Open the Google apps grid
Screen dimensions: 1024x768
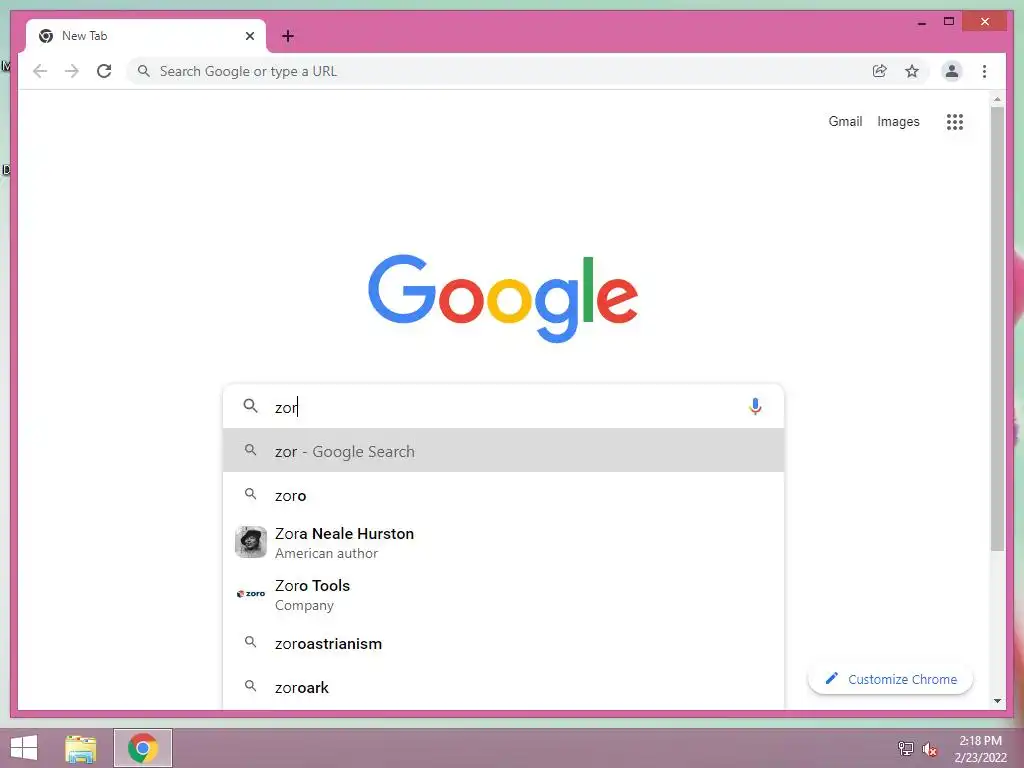pyautogui.click(x=955, y=121)
